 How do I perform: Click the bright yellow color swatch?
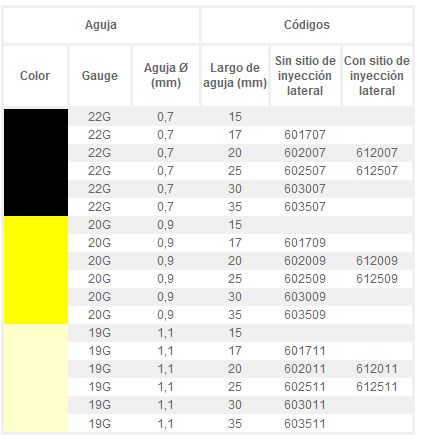point(36,270)
